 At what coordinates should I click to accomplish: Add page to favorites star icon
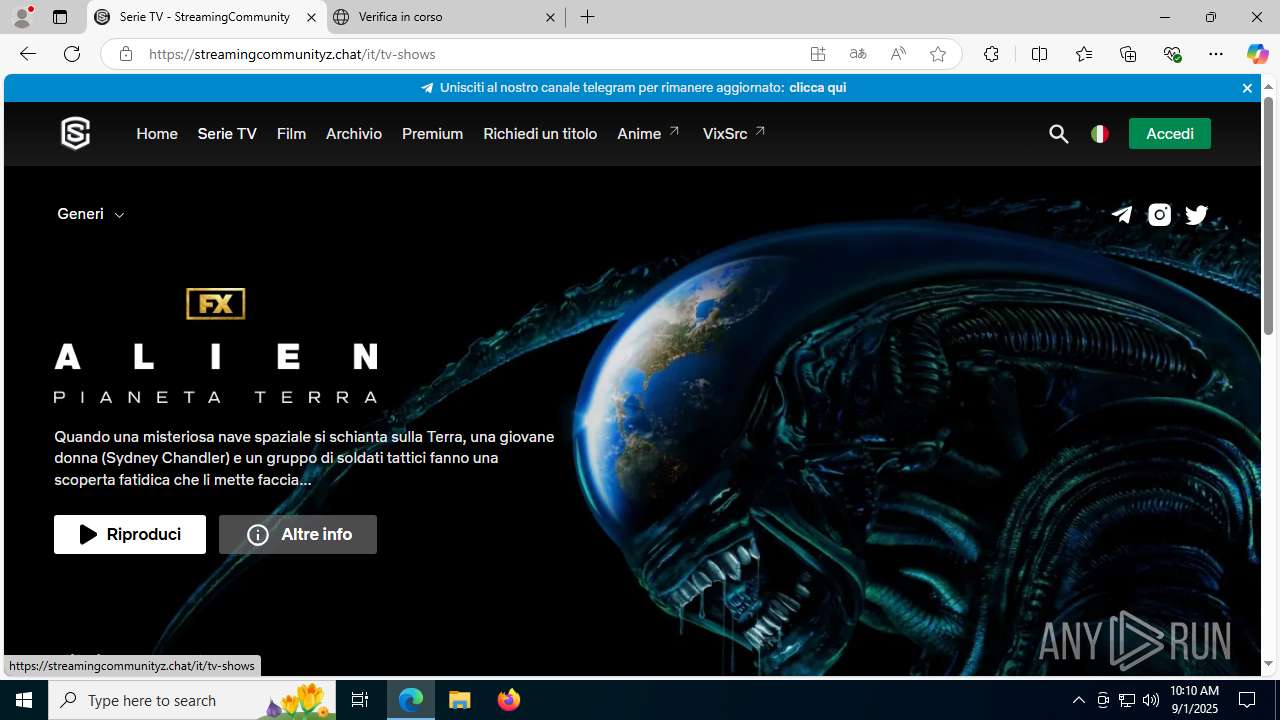click(x=938, y=54)
